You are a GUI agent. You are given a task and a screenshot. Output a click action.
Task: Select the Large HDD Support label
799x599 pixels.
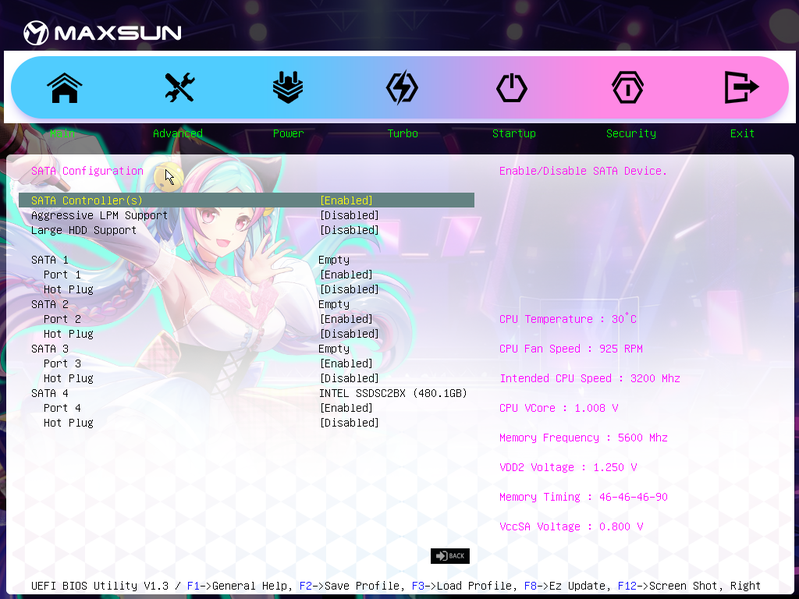coord(84,230)
